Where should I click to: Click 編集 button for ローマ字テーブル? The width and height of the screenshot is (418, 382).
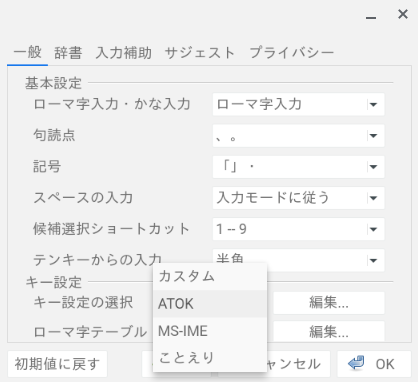pyautogui.click(x=329, y=331)
